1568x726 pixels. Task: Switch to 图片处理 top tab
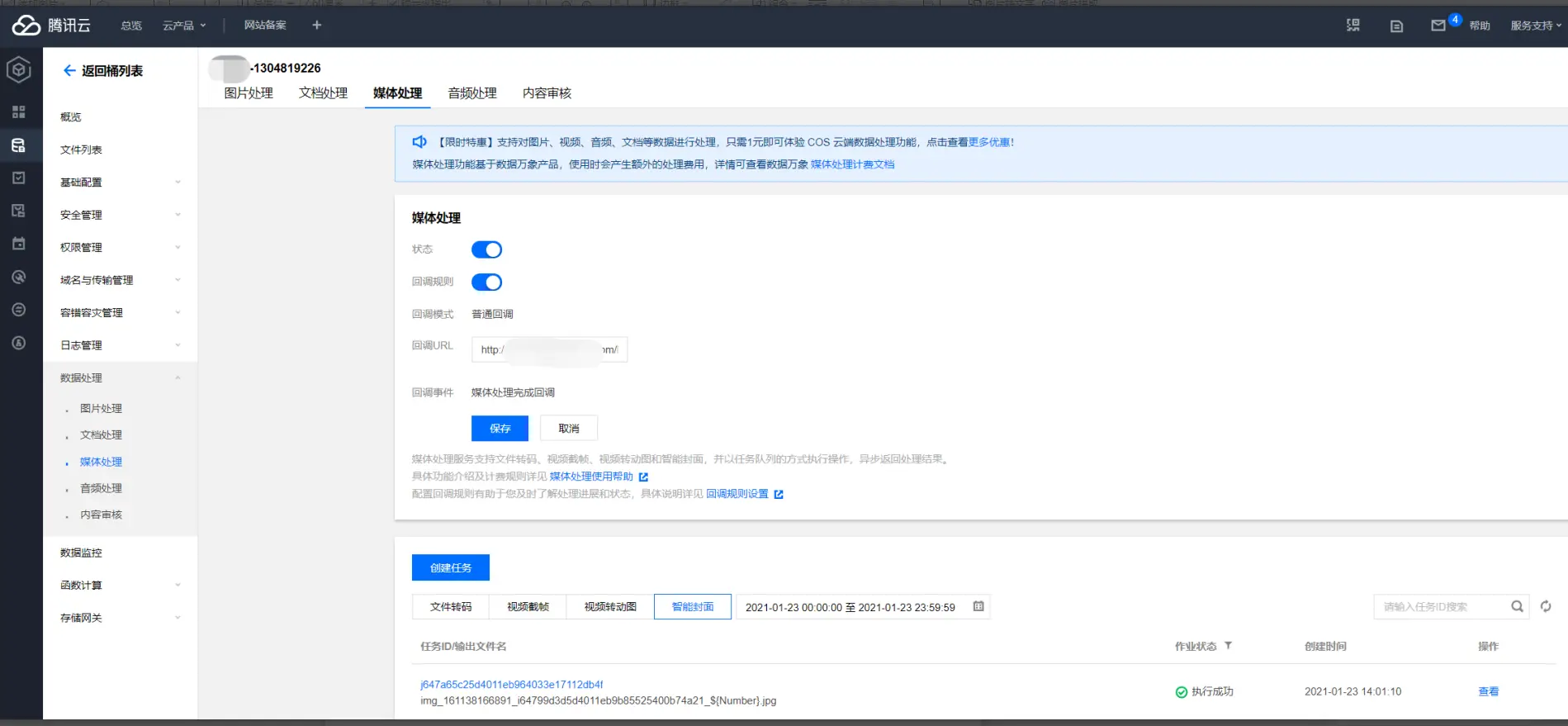click(249, 93)
